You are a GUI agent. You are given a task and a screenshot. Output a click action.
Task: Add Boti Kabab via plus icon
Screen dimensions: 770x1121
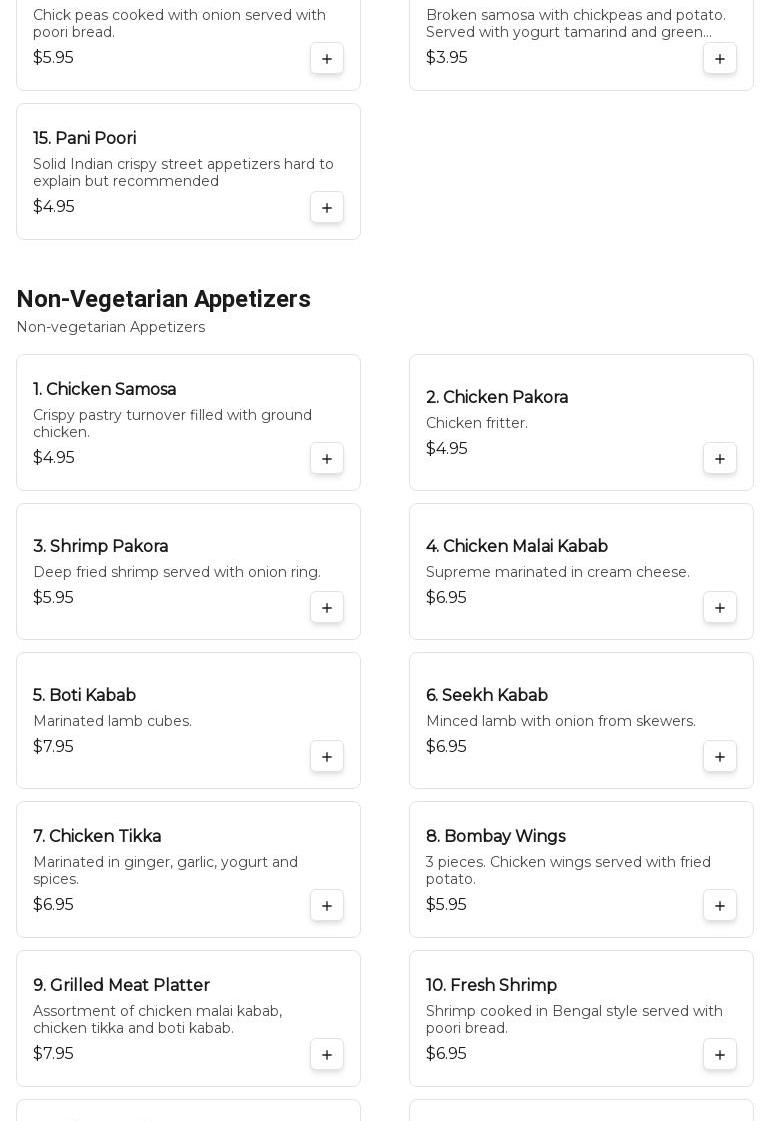(x=327, y=757)
